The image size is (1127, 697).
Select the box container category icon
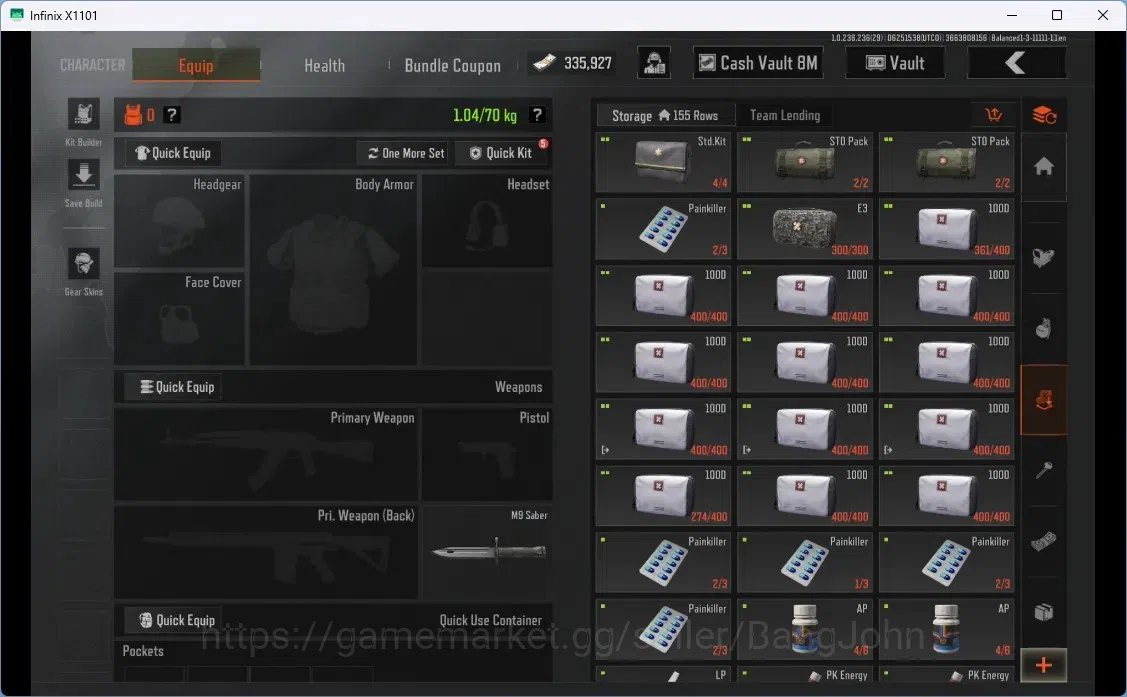pyautogui.click(x=1044, y=611)
